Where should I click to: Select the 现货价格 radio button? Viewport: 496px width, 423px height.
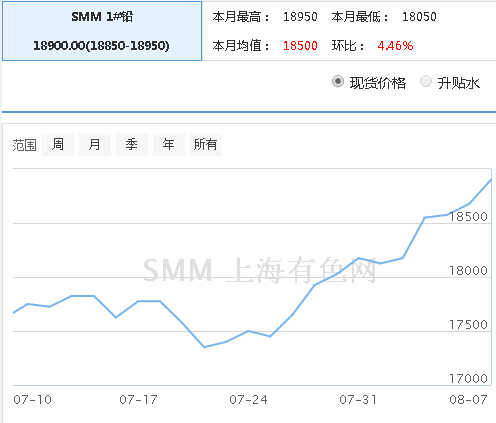pyautogui.click(x=338, y=82)
